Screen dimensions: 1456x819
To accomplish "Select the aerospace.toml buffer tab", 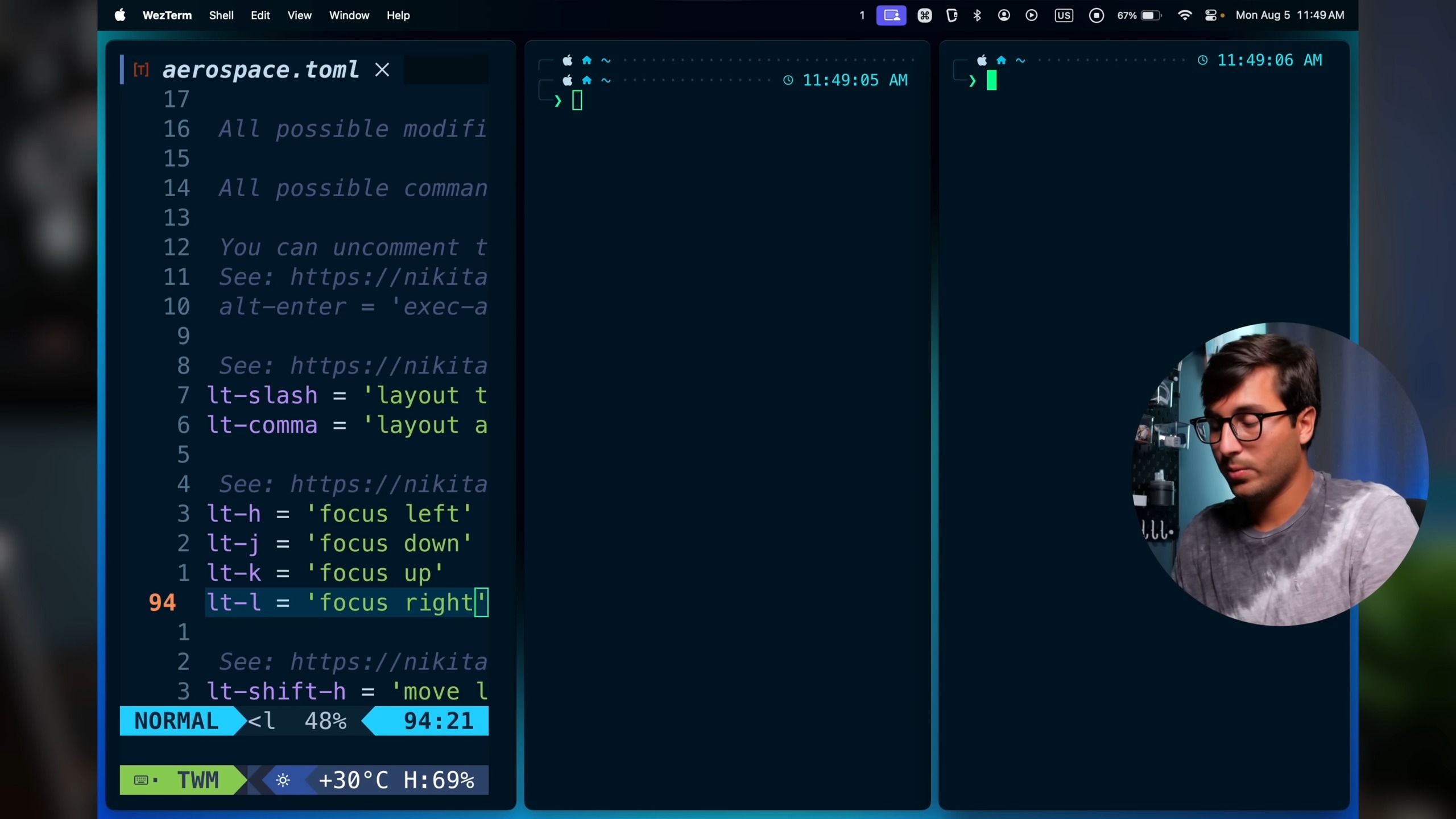I will pos(260,70).
